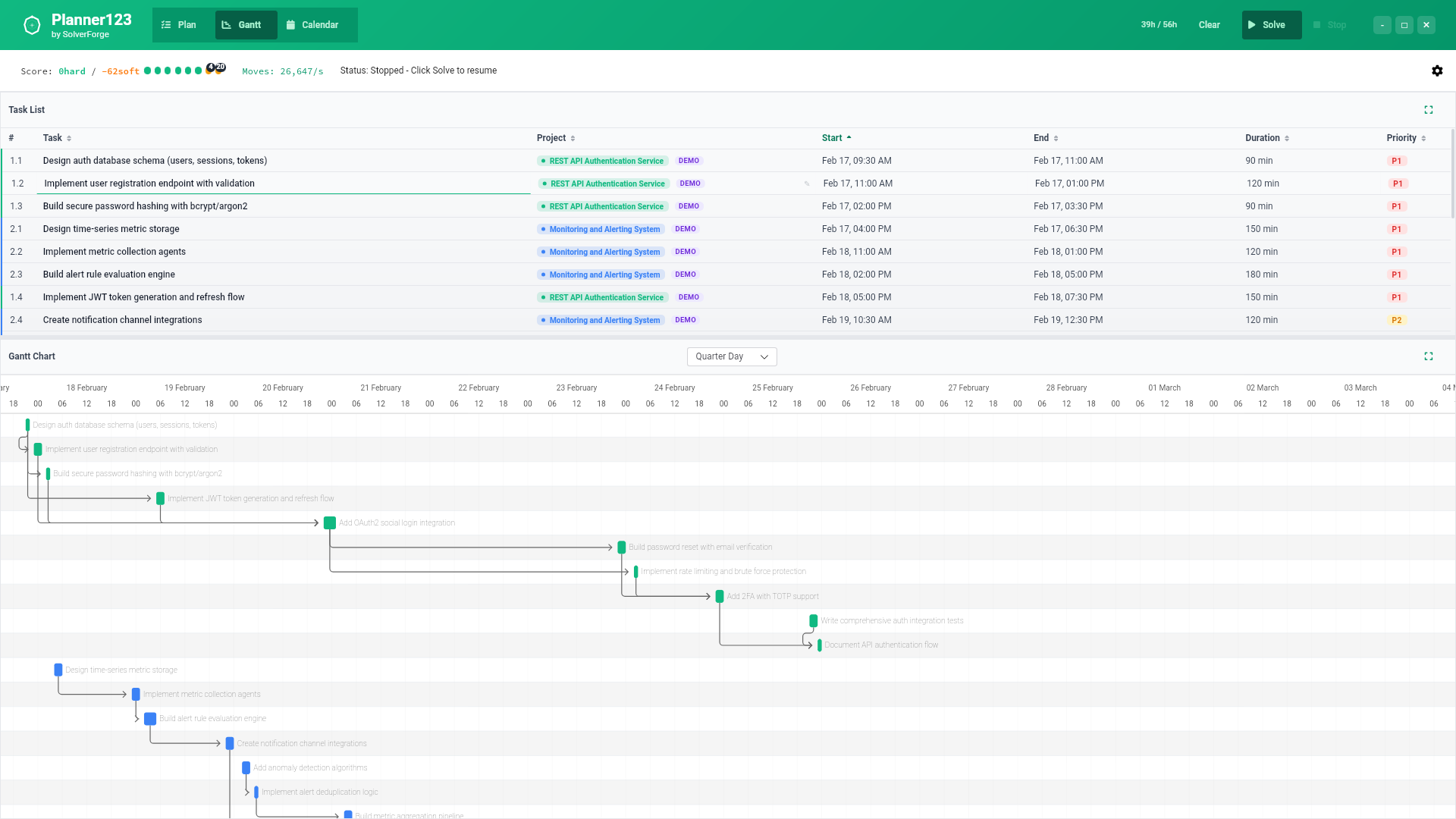
Task: Open the Quarter Day timescale dropdown
Action: [731, 356]
